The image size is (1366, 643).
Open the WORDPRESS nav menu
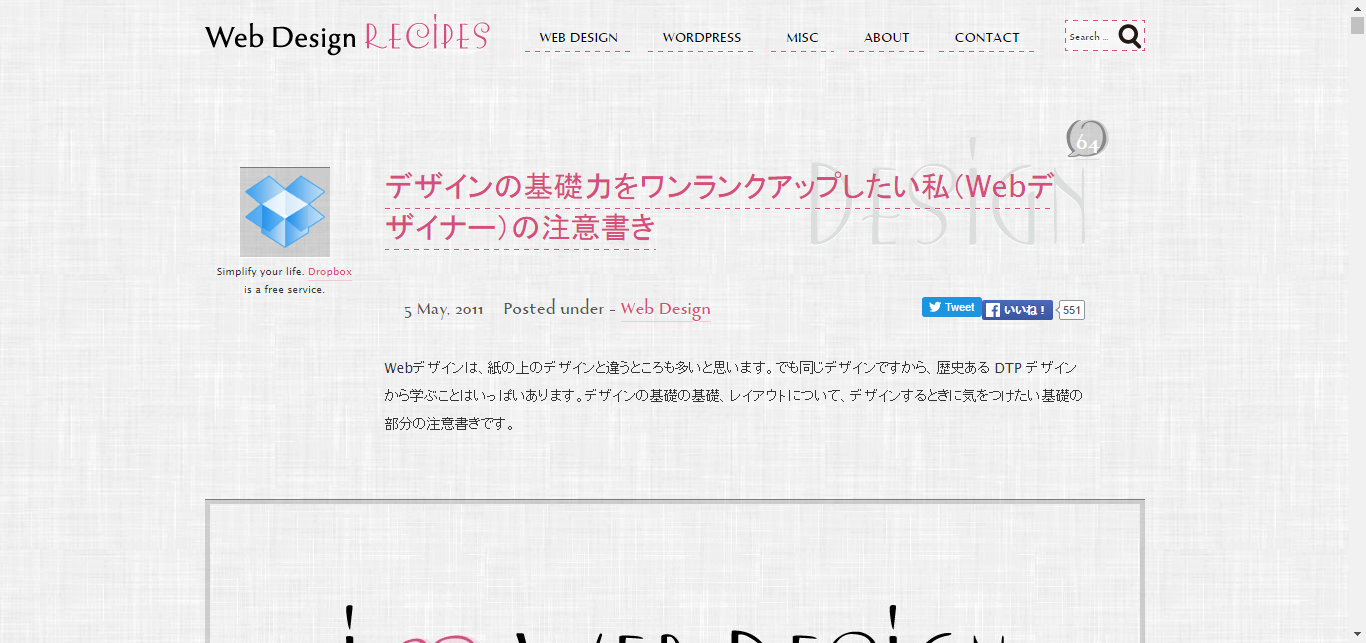point(701,38)
